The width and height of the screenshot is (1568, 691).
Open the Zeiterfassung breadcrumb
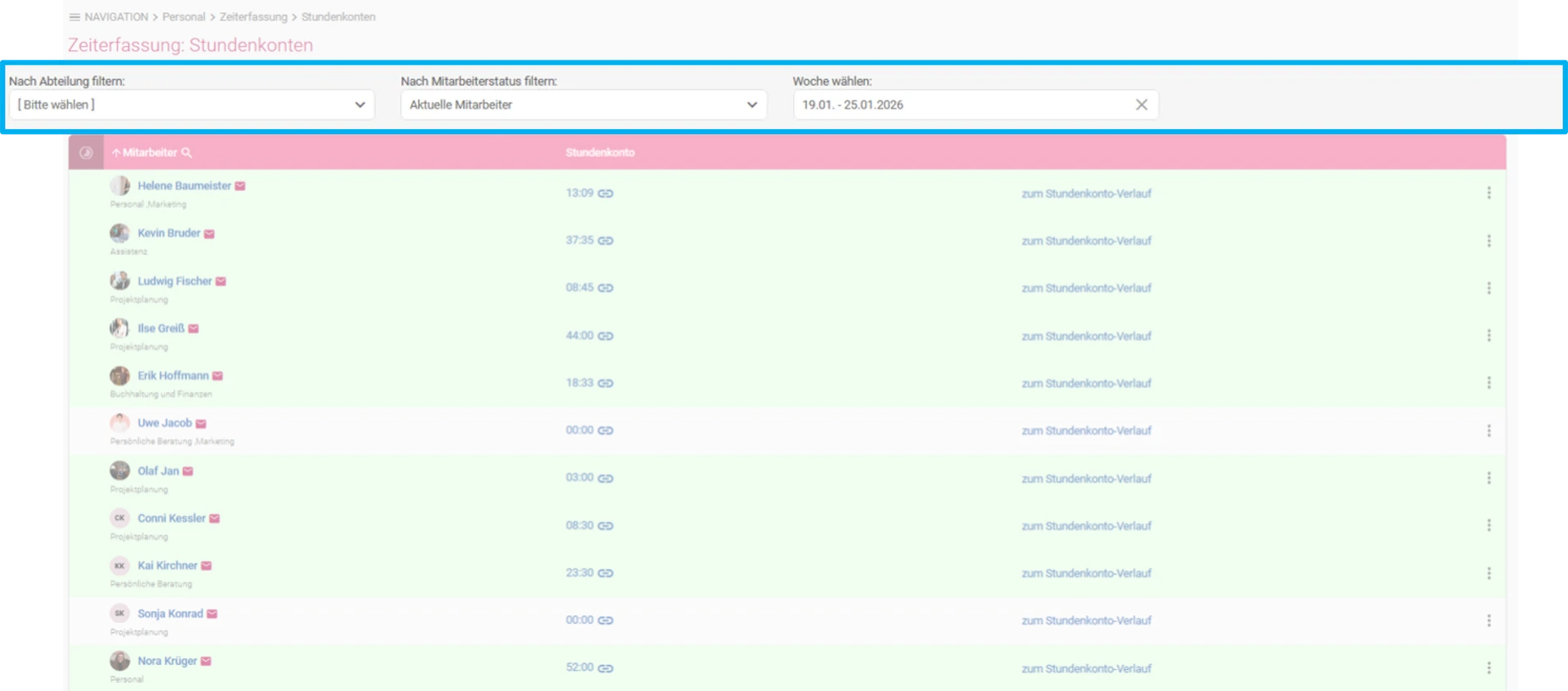[x=253, y=17]
